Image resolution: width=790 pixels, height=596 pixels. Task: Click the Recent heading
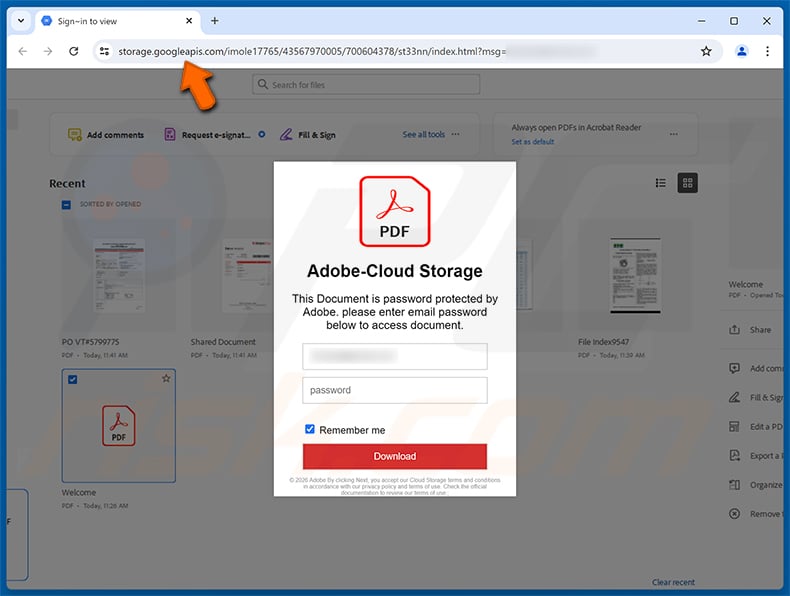(x=67, y=184)
